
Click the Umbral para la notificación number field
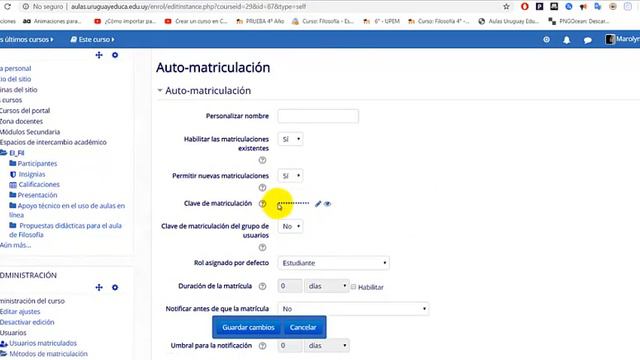[x=290, y=345]
